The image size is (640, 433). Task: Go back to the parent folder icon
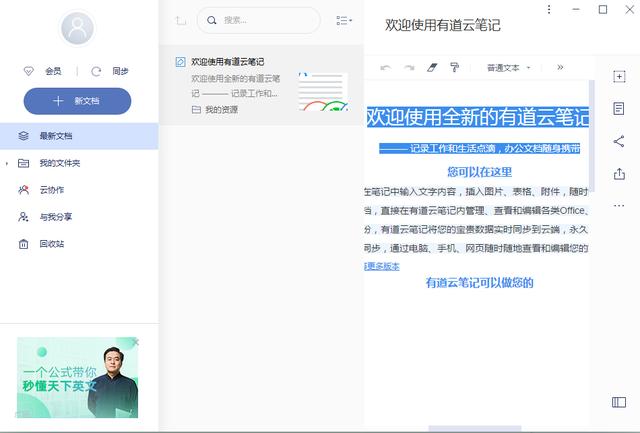click(x=181, y=20)
